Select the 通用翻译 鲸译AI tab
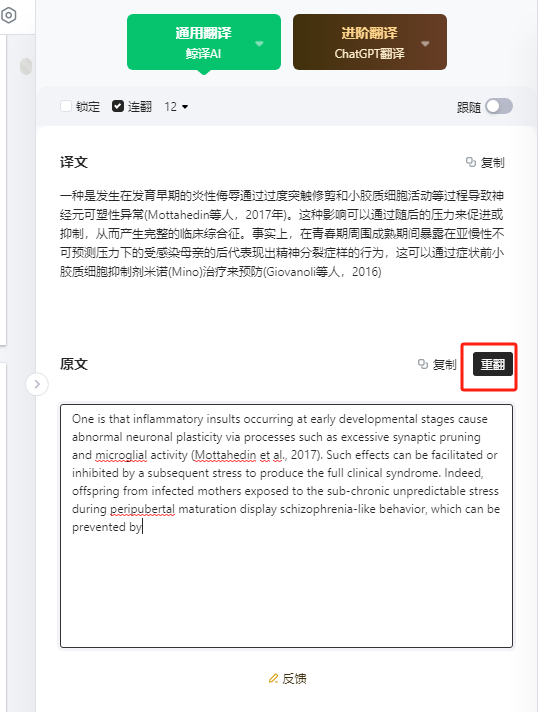The width and height of the screenshot is (548, 712). (x=204, y=42)
